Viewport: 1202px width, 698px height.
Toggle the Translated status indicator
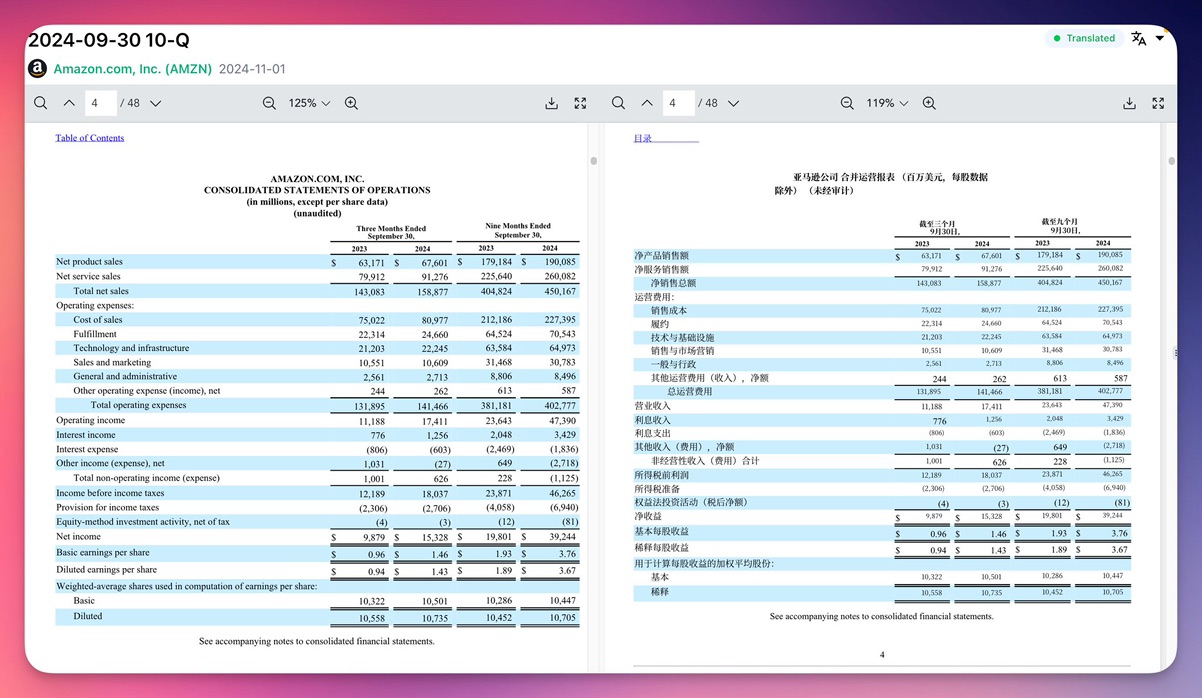coord(1084,38)
